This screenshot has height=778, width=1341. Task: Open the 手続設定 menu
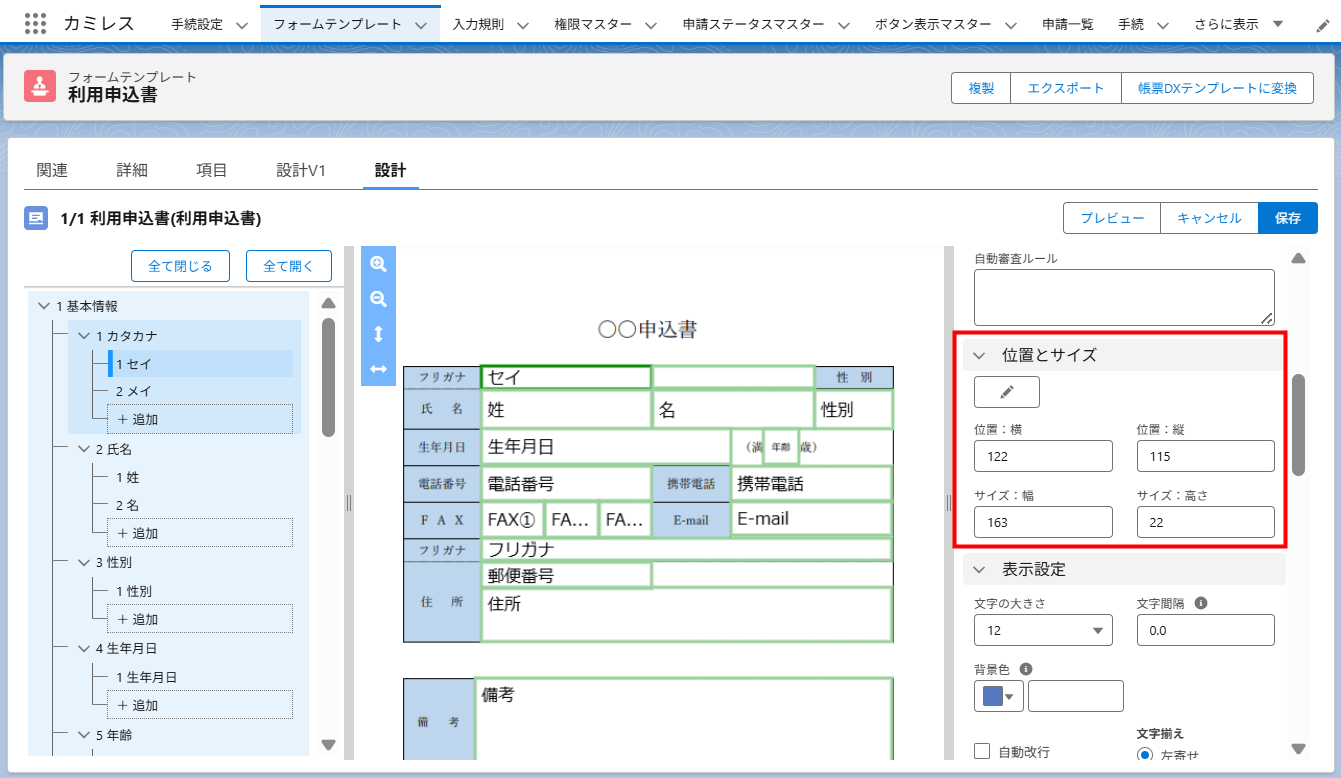[x=203, y=22]
